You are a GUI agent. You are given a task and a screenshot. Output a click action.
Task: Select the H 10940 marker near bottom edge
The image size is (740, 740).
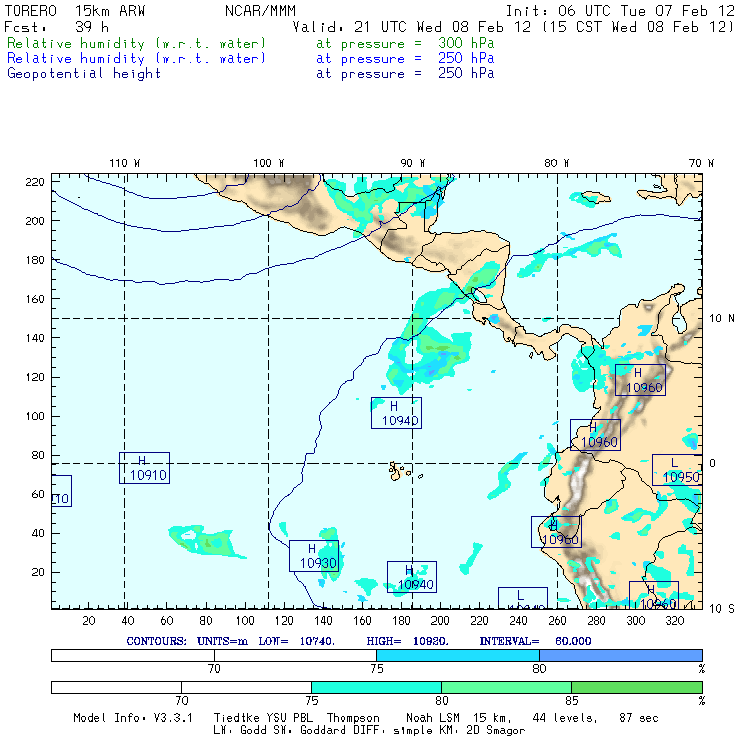click(x=412, y=577)
